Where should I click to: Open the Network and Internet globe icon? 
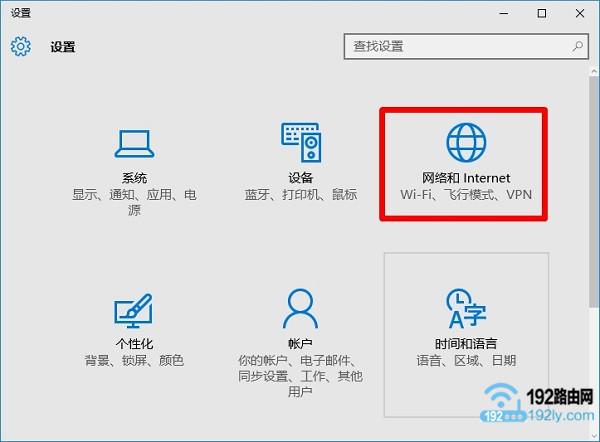point(466,142)
